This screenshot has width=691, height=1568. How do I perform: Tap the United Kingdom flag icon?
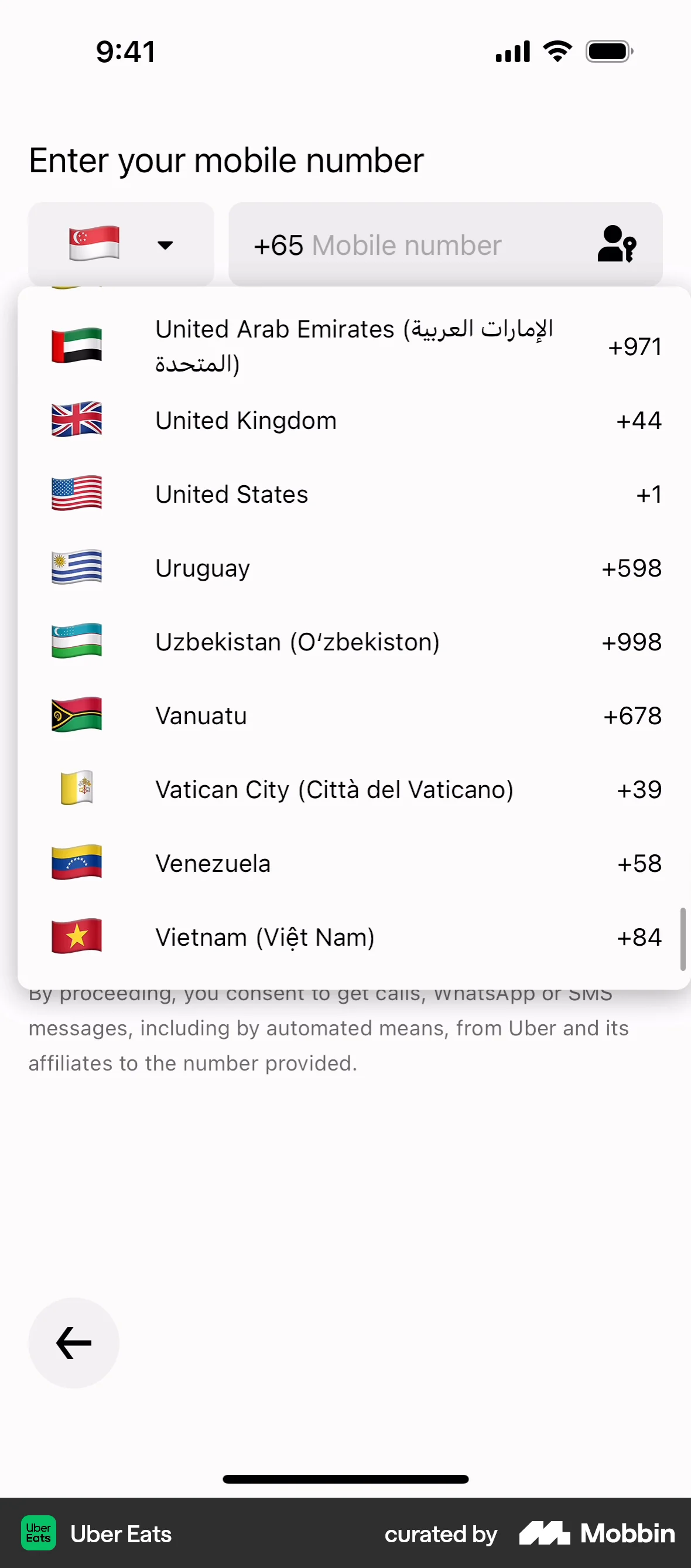[77, 420]
